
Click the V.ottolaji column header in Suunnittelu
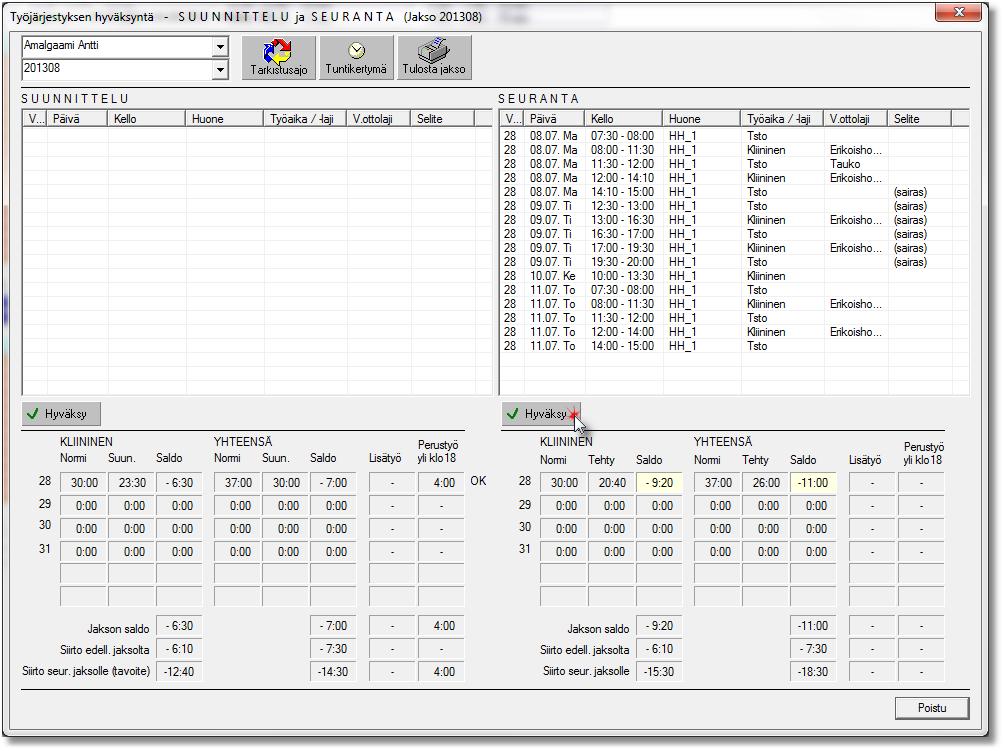click(x=379, y=118)
